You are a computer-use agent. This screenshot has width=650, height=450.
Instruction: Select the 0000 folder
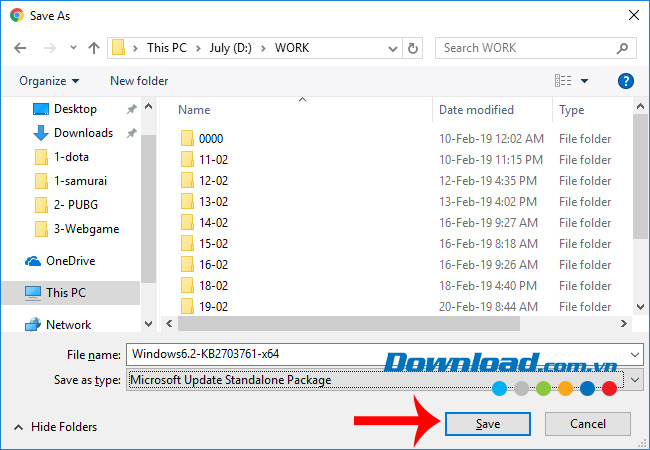[x=211, y=138]
